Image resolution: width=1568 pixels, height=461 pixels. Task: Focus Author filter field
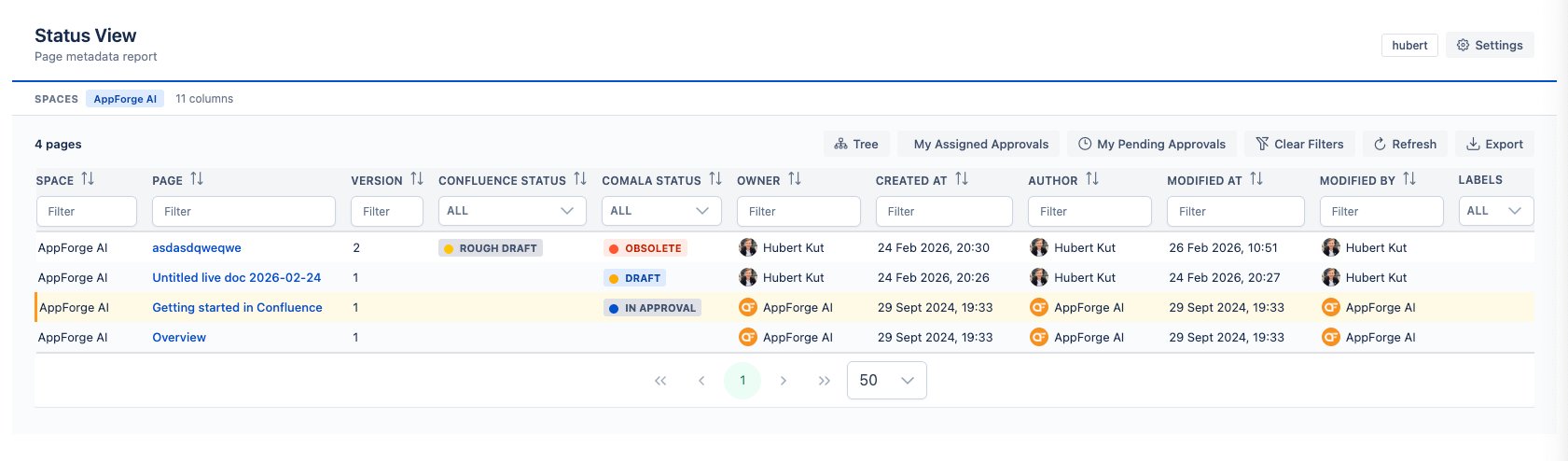tap(1089, 211)
